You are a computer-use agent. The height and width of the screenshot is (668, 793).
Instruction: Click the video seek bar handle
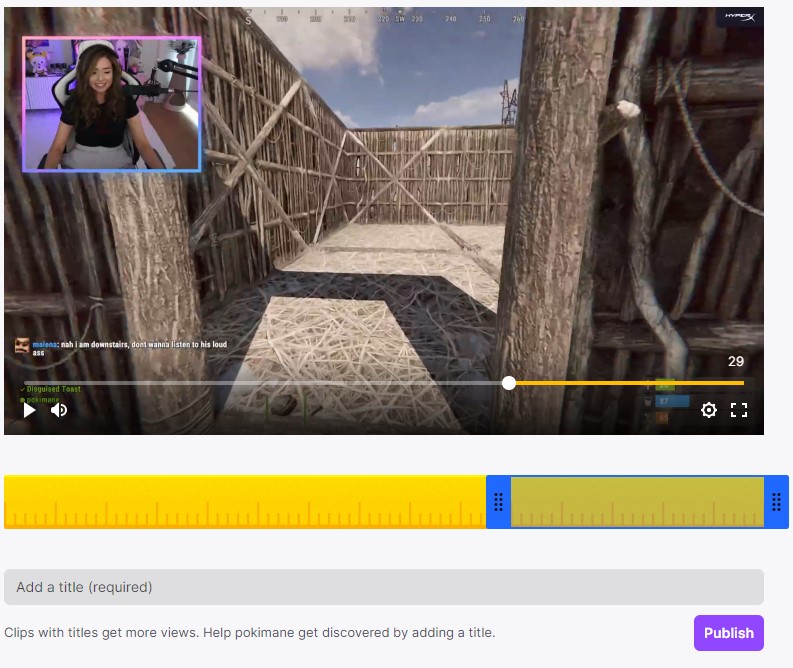coord(509,383)
